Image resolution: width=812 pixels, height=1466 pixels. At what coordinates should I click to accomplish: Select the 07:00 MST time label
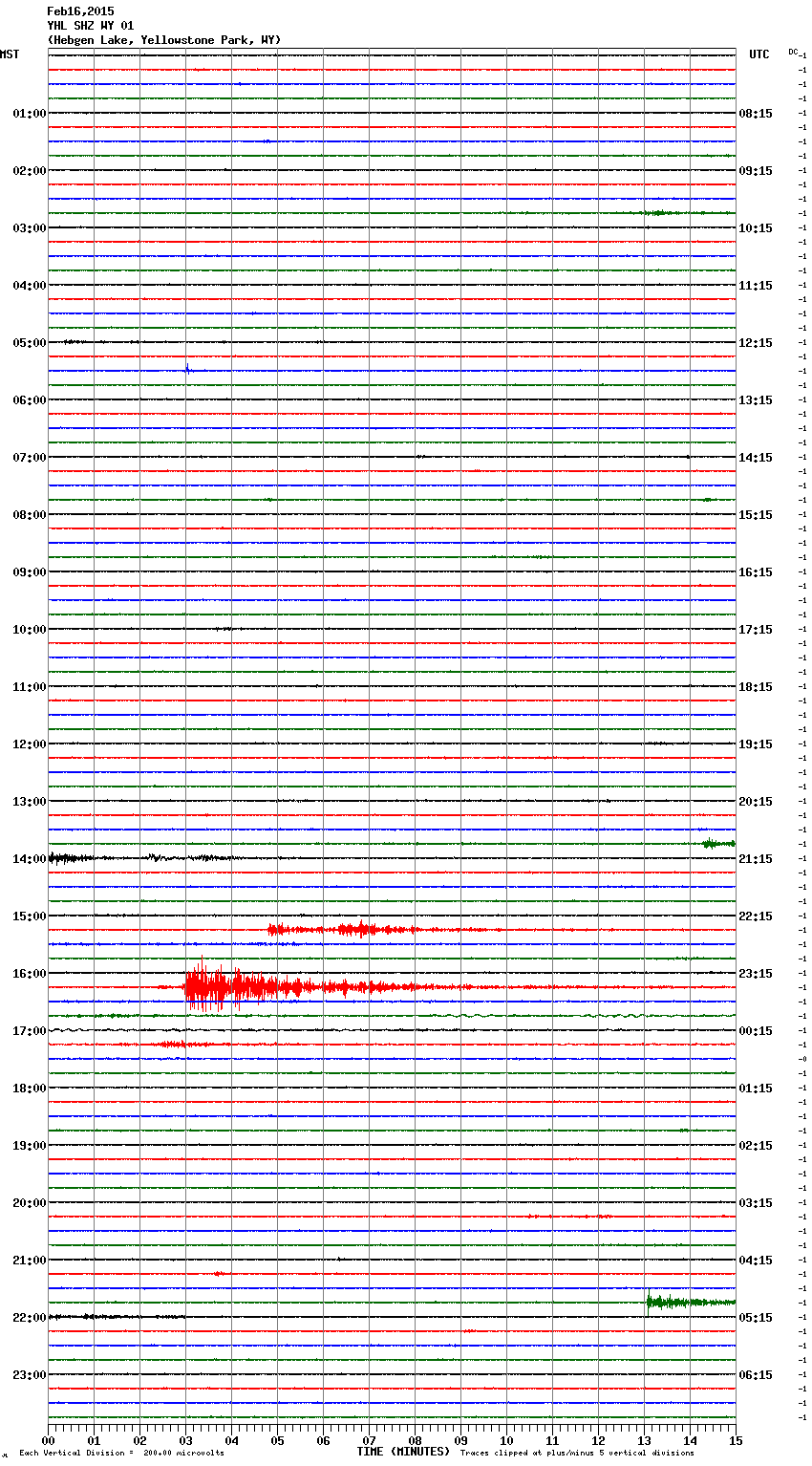click(30, 458)
